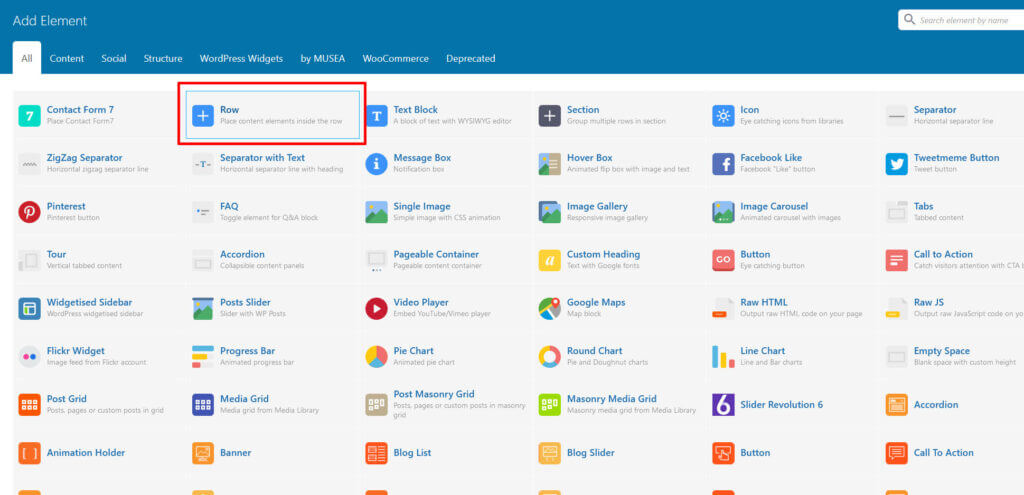The width and height of the screenshot is (1024, 495).
Task: Click the Hover Box element icon
Action: coord(549,164)
